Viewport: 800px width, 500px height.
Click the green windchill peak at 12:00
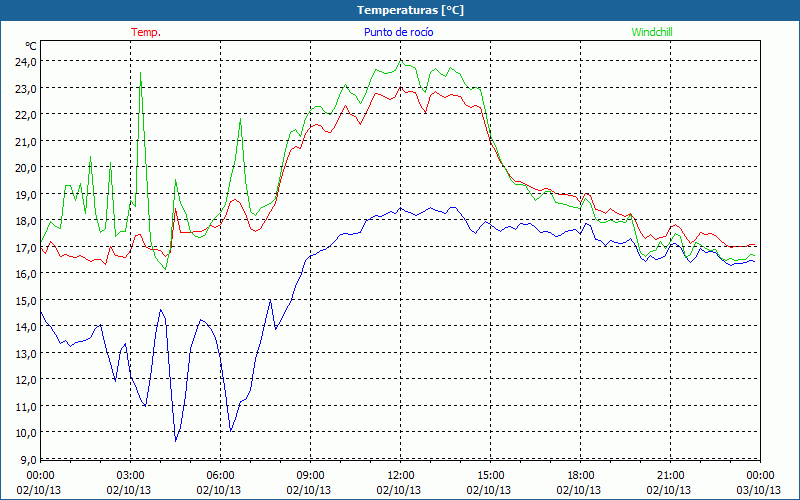(x=401, y=61)
